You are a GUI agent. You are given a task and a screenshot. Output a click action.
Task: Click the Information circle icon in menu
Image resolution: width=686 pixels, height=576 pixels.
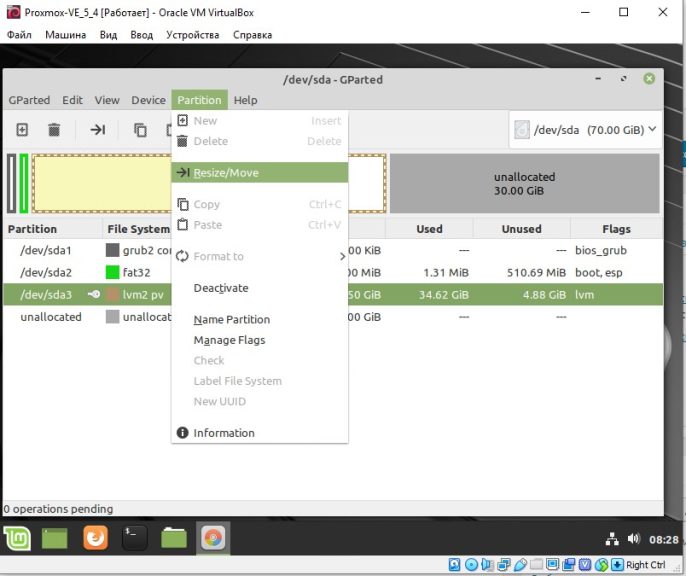tap(182, 433)
